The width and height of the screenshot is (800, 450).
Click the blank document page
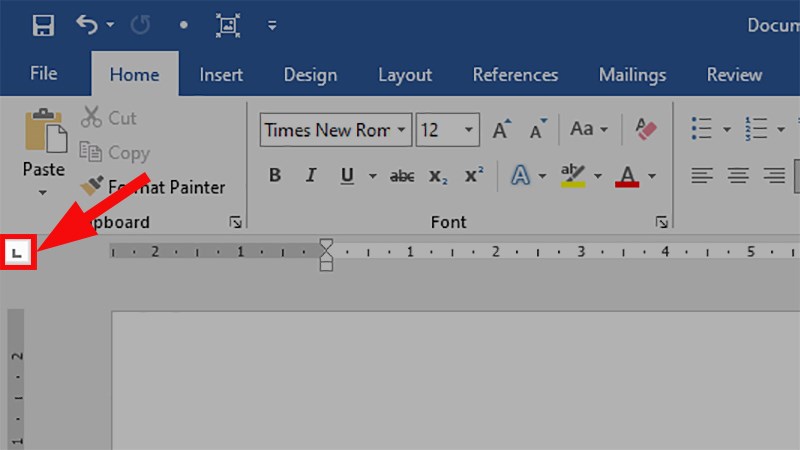pos(456,380)
